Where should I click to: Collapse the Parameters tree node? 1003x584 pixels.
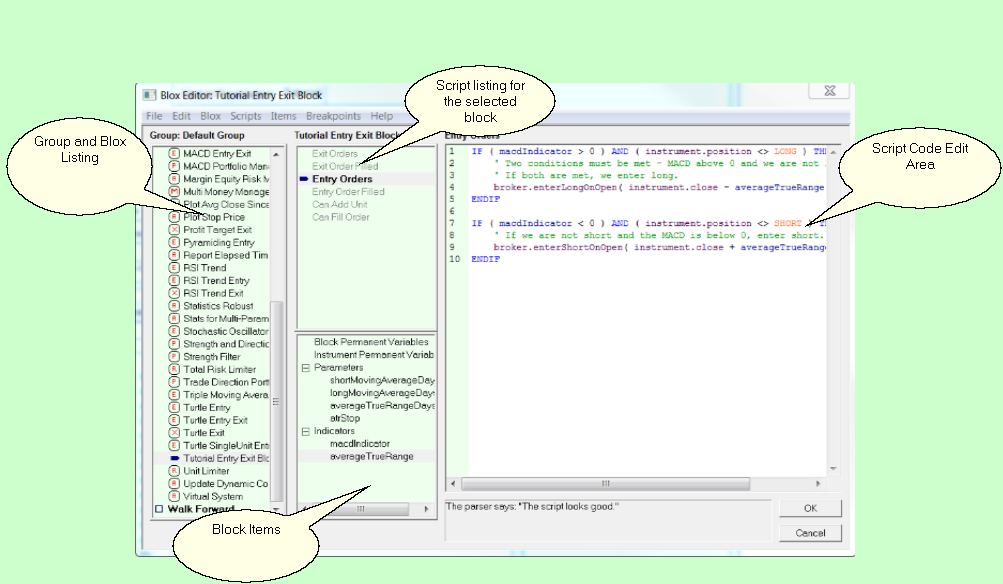click(x=306, y=368)
